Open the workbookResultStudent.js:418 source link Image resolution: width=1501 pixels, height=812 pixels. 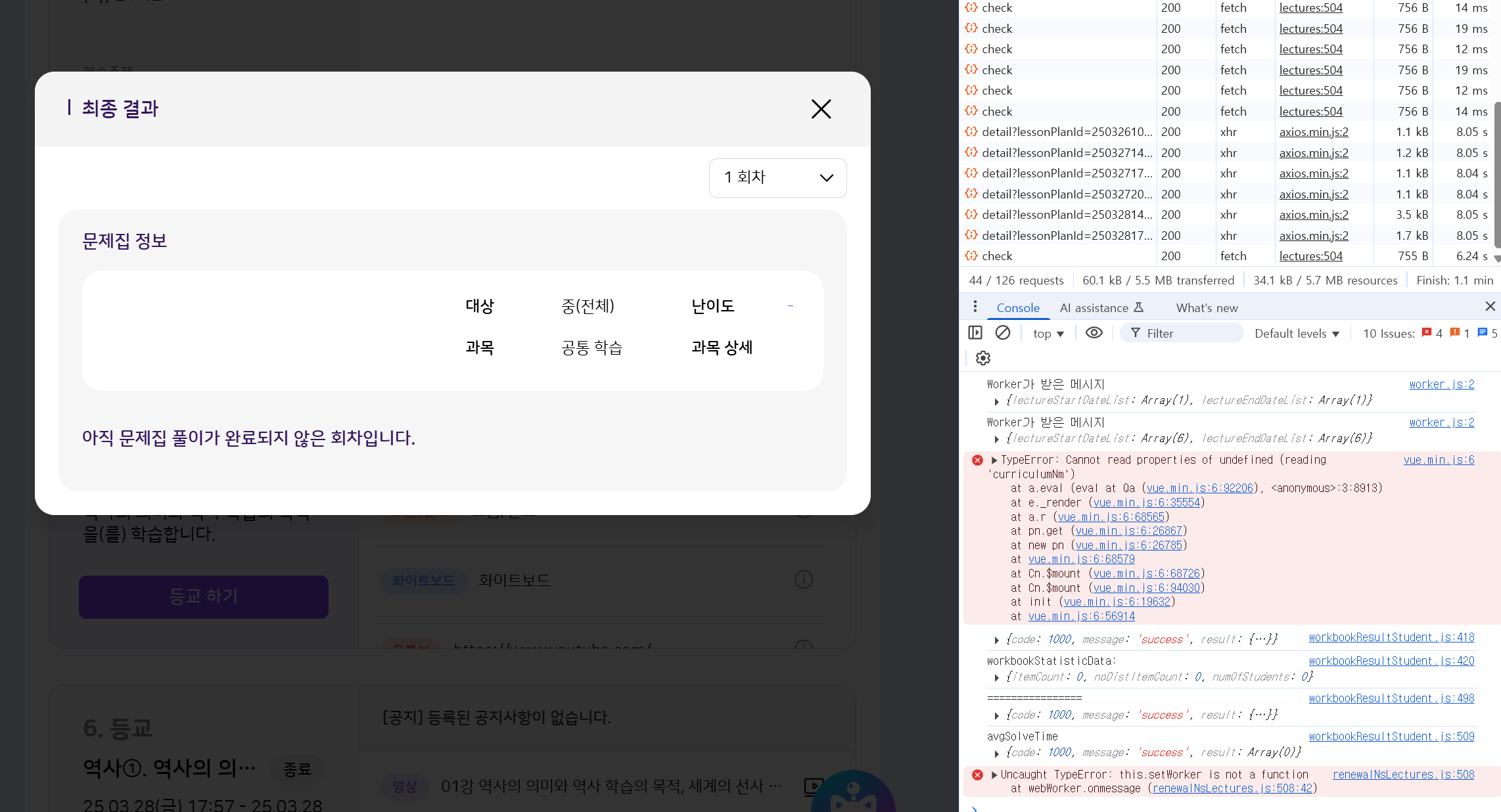(1391, 637)
